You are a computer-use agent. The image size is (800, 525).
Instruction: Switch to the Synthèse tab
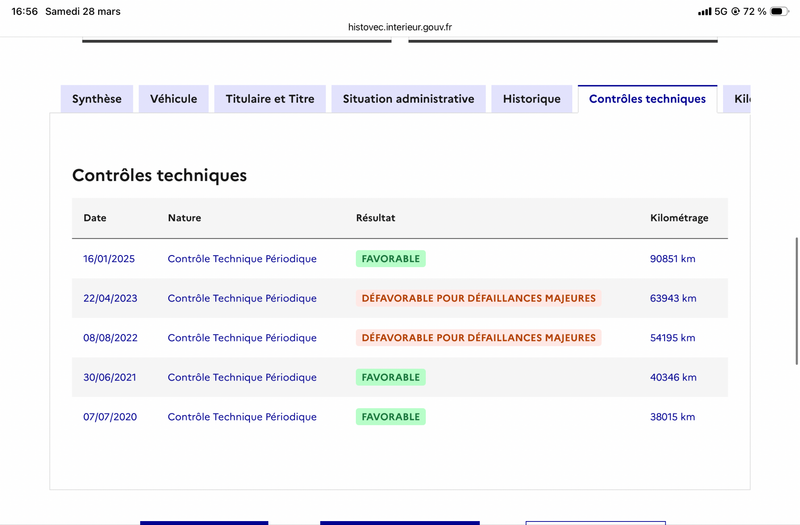point(97,99)
